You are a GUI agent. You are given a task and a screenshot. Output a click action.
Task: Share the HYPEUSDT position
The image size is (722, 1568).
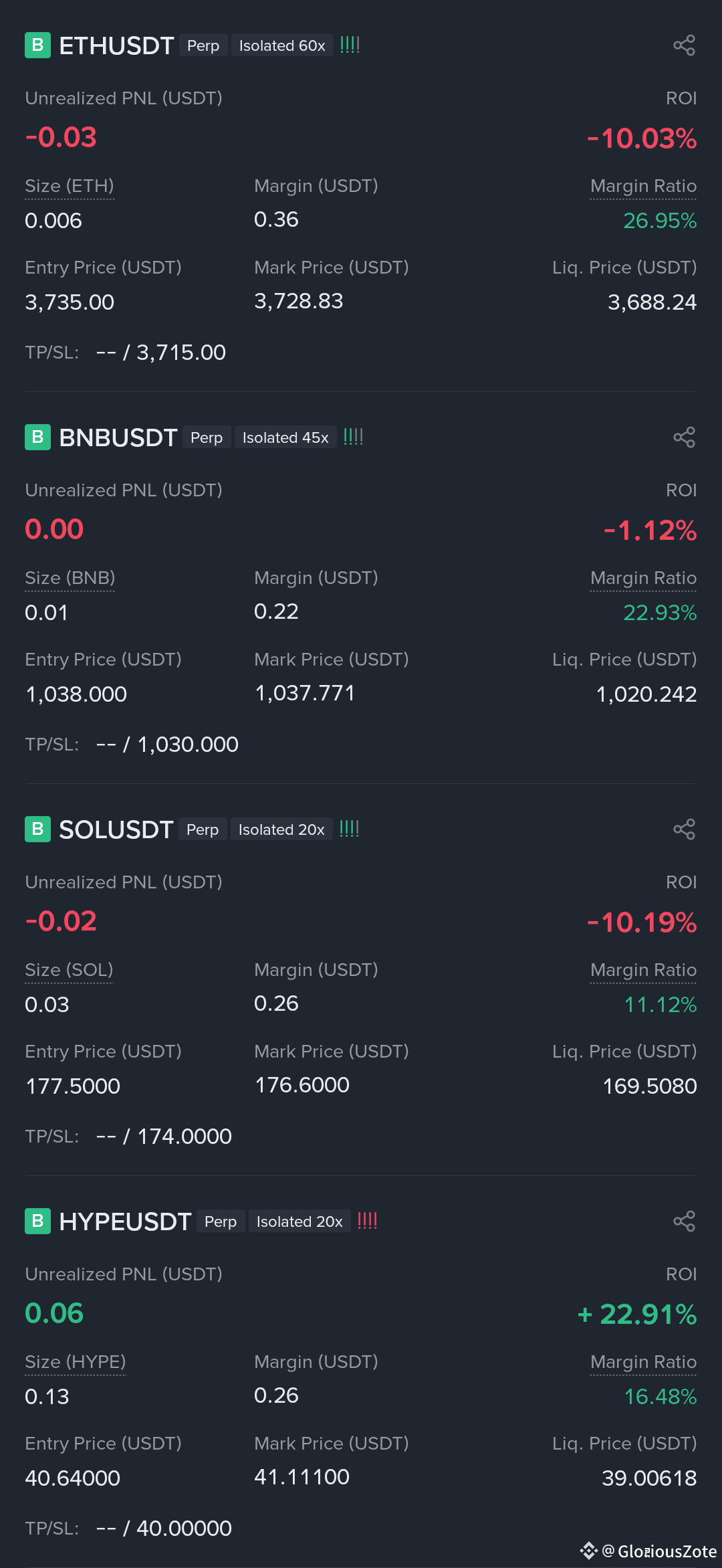click(x=684, y=1221)
